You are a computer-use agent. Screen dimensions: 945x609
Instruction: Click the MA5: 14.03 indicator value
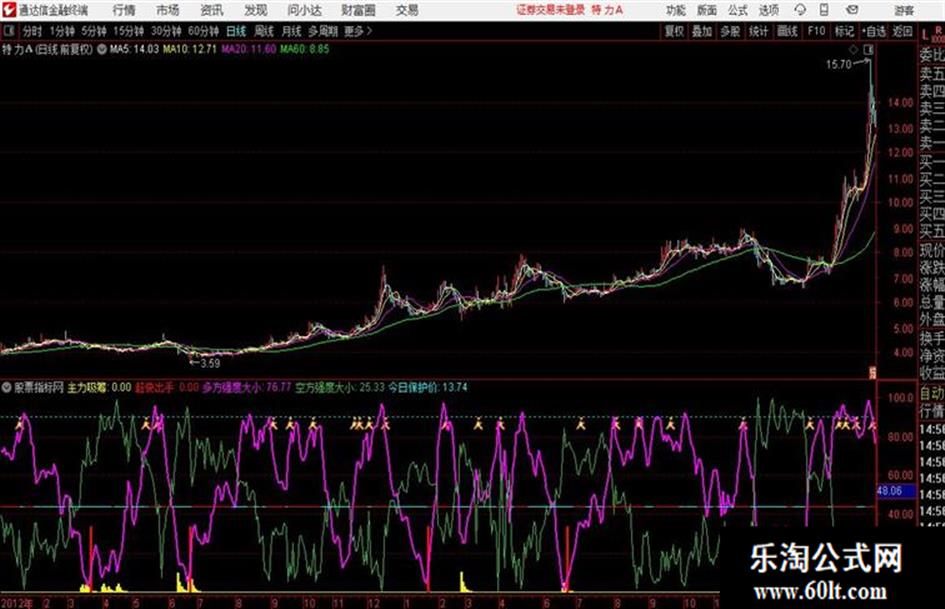[x=134, y=49]
